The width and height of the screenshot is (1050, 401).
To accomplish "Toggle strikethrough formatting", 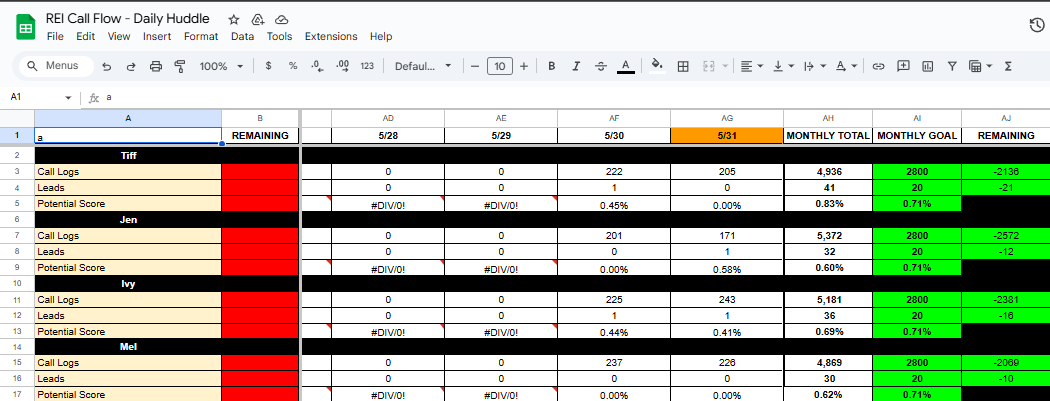I will pyautogui.click(x=601, y=66).
